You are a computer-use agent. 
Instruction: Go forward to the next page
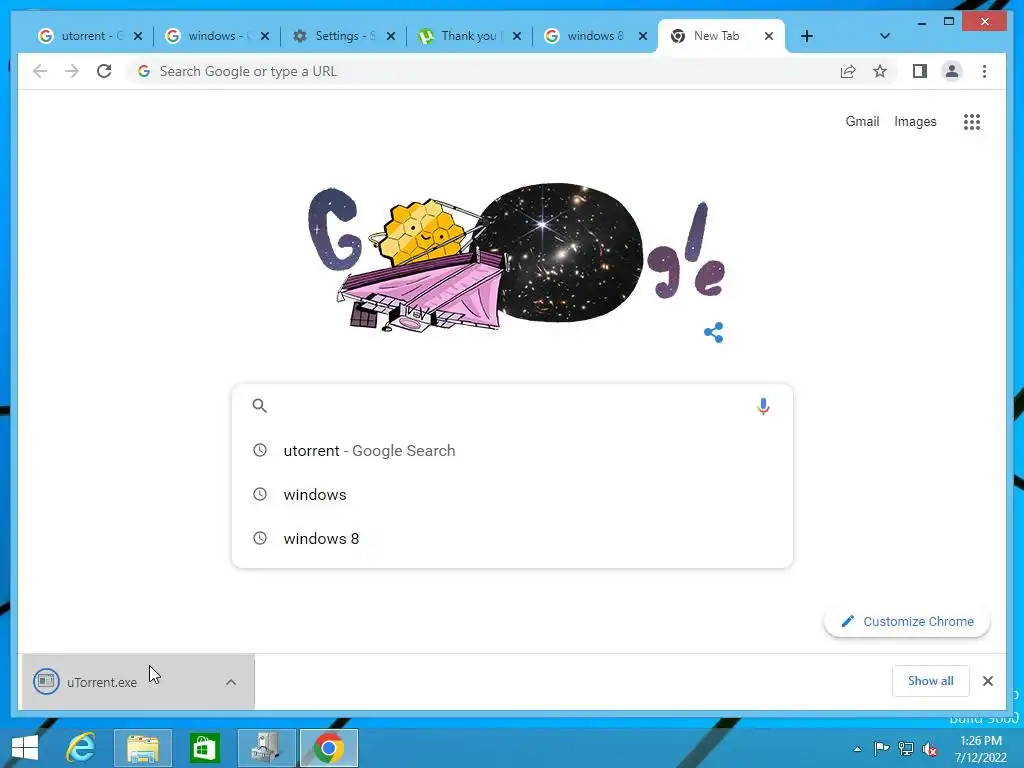[72, 71]
